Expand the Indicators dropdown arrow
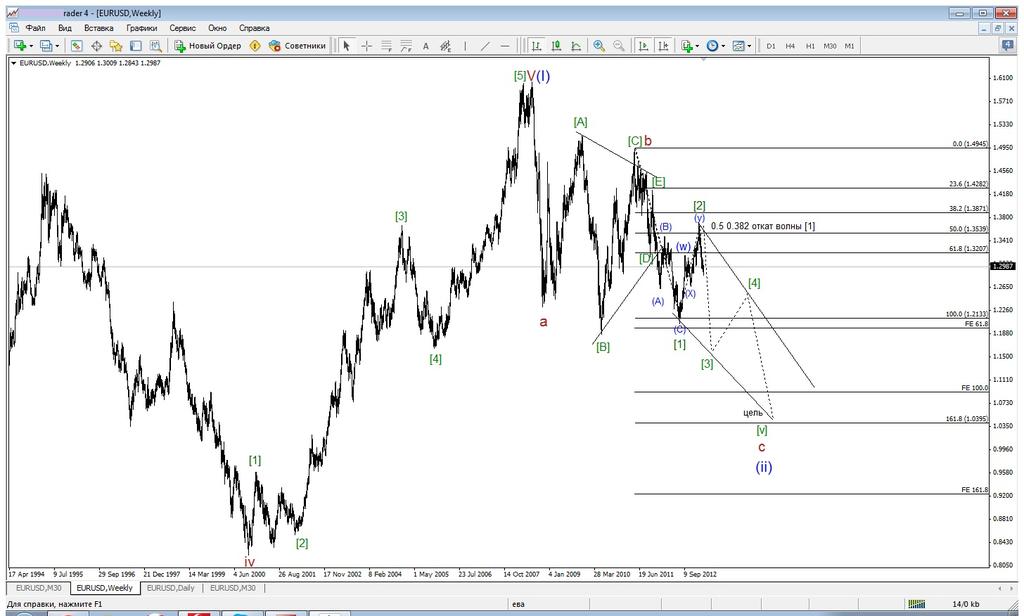The image size is (1024, 616). tap(697, 46)
